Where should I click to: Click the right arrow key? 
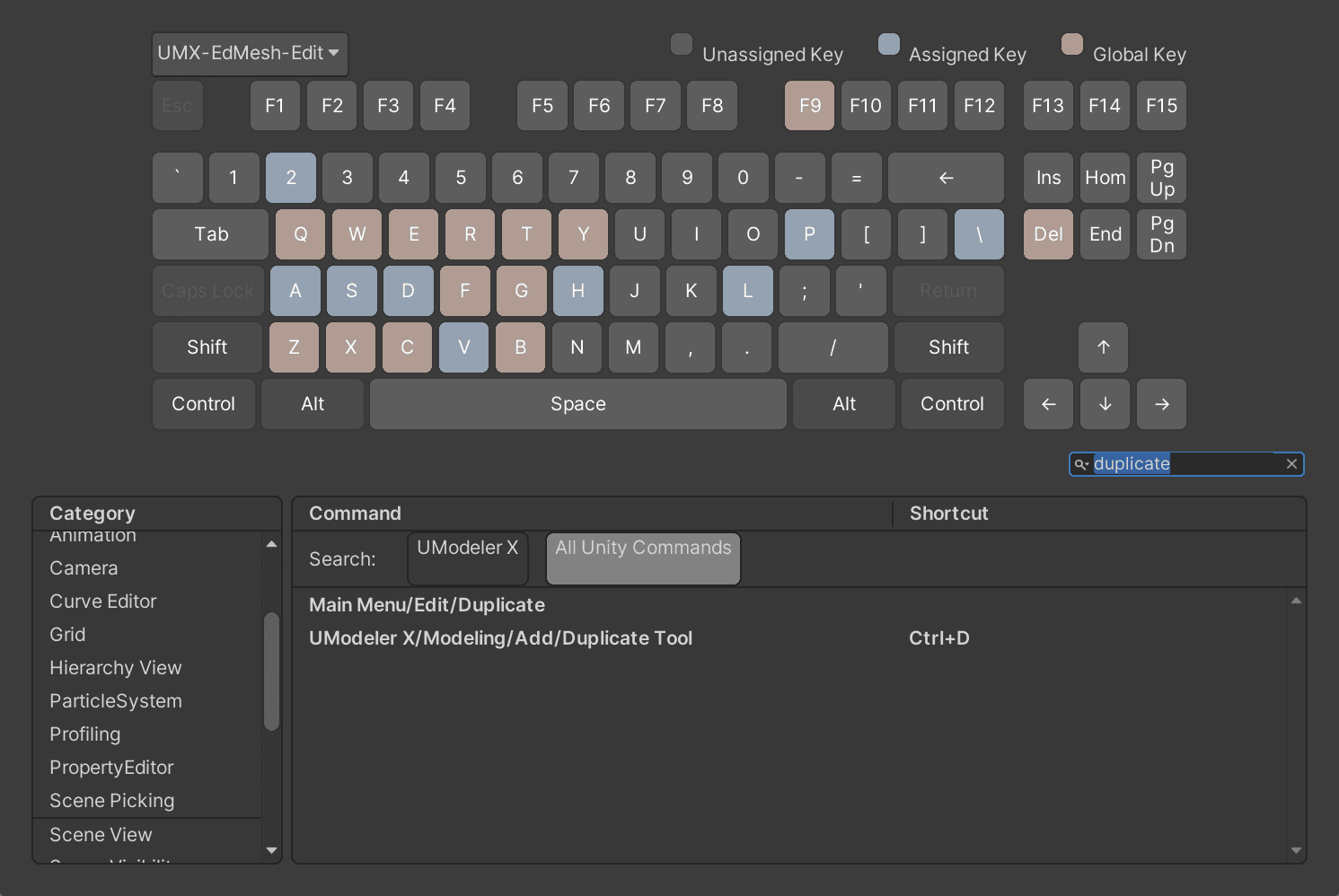point(1161,404)
